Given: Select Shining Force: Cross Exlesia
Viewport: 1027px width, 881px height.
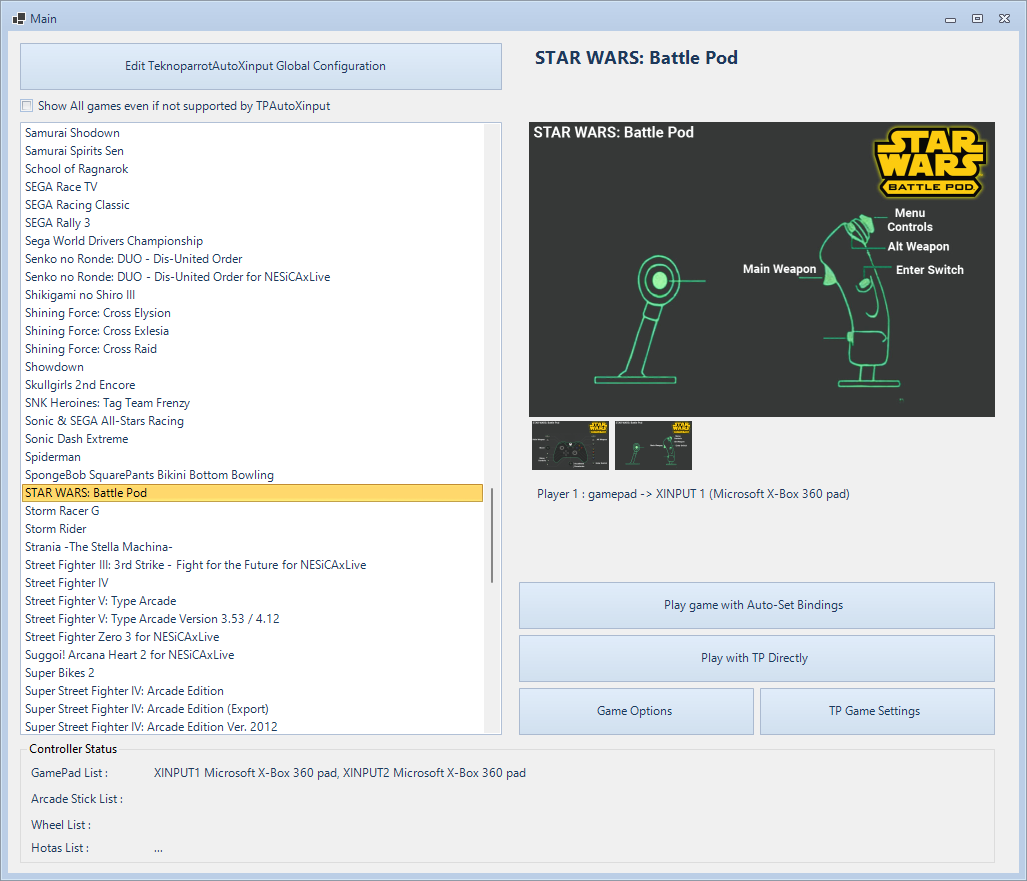Looking at the screenshot, I should [x=252, y=331].
